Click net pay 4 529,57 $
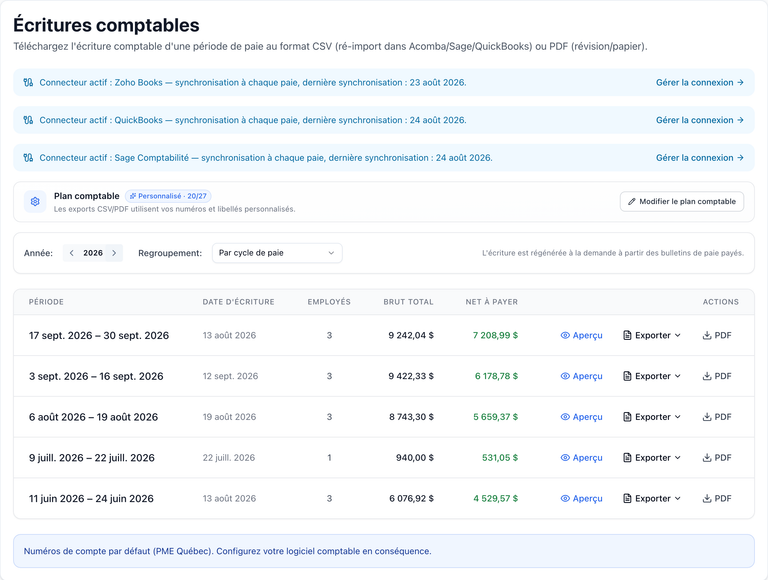 496,498
